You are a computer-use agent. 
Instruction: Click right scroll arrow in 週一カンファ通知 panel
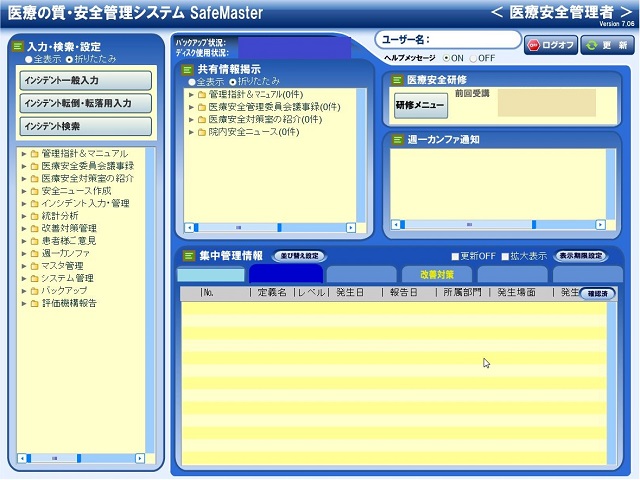(x=600, y=224)
